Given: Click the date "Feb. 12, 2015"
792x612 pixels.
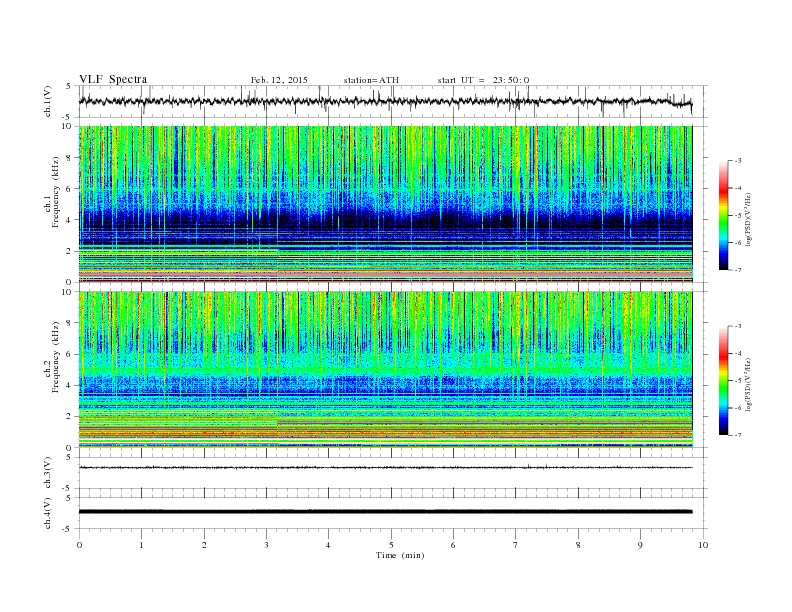Looking at the screenshot, I should (279, 80).
